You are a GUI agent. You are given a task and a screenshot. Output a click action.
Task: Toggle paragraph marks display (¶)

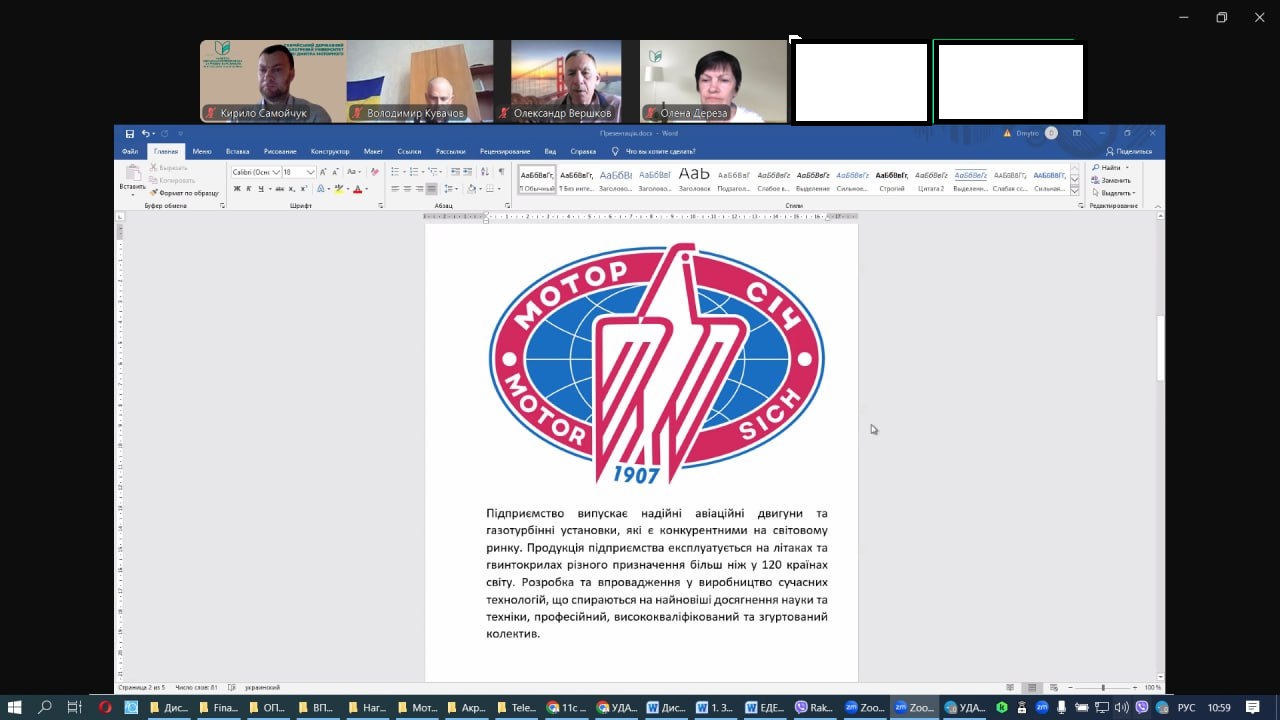(501, 172)
